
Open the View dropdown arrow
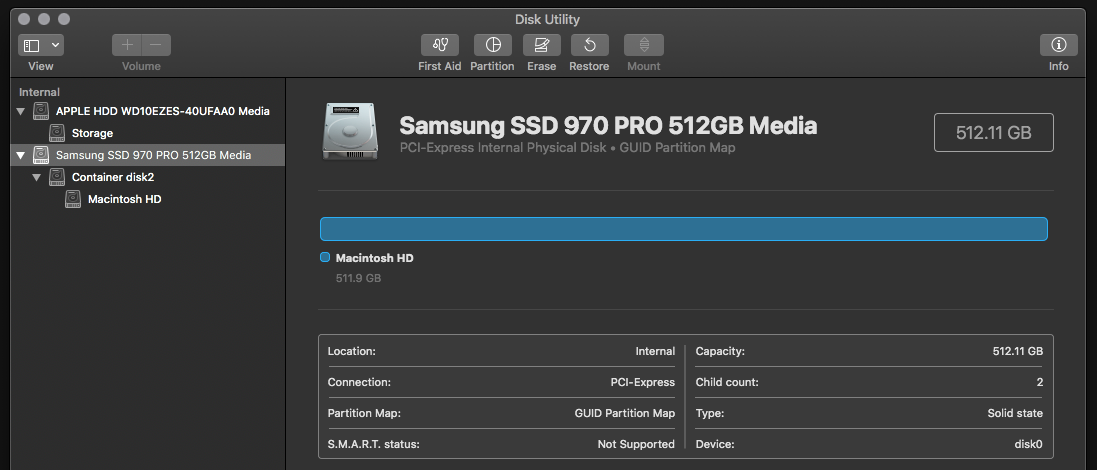click(x=54, y=45)
